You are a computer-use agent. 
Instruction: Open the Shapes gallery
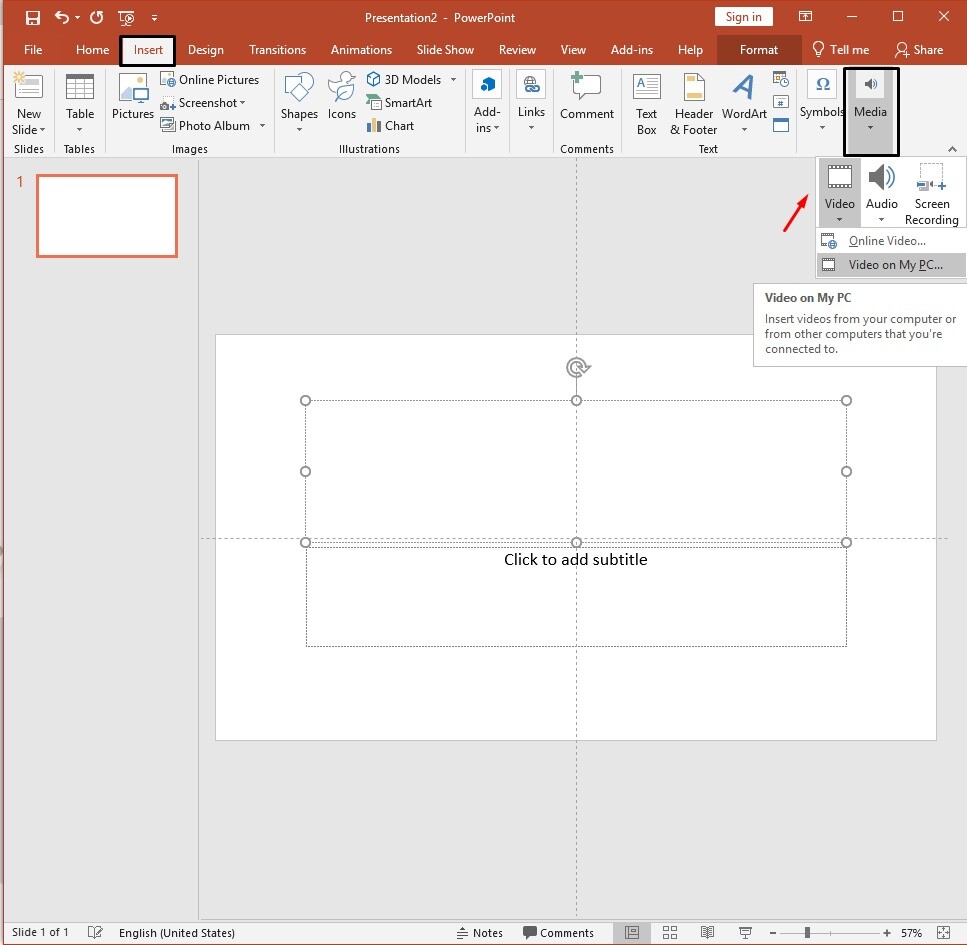pyautogui.click(x=299, y=102)
